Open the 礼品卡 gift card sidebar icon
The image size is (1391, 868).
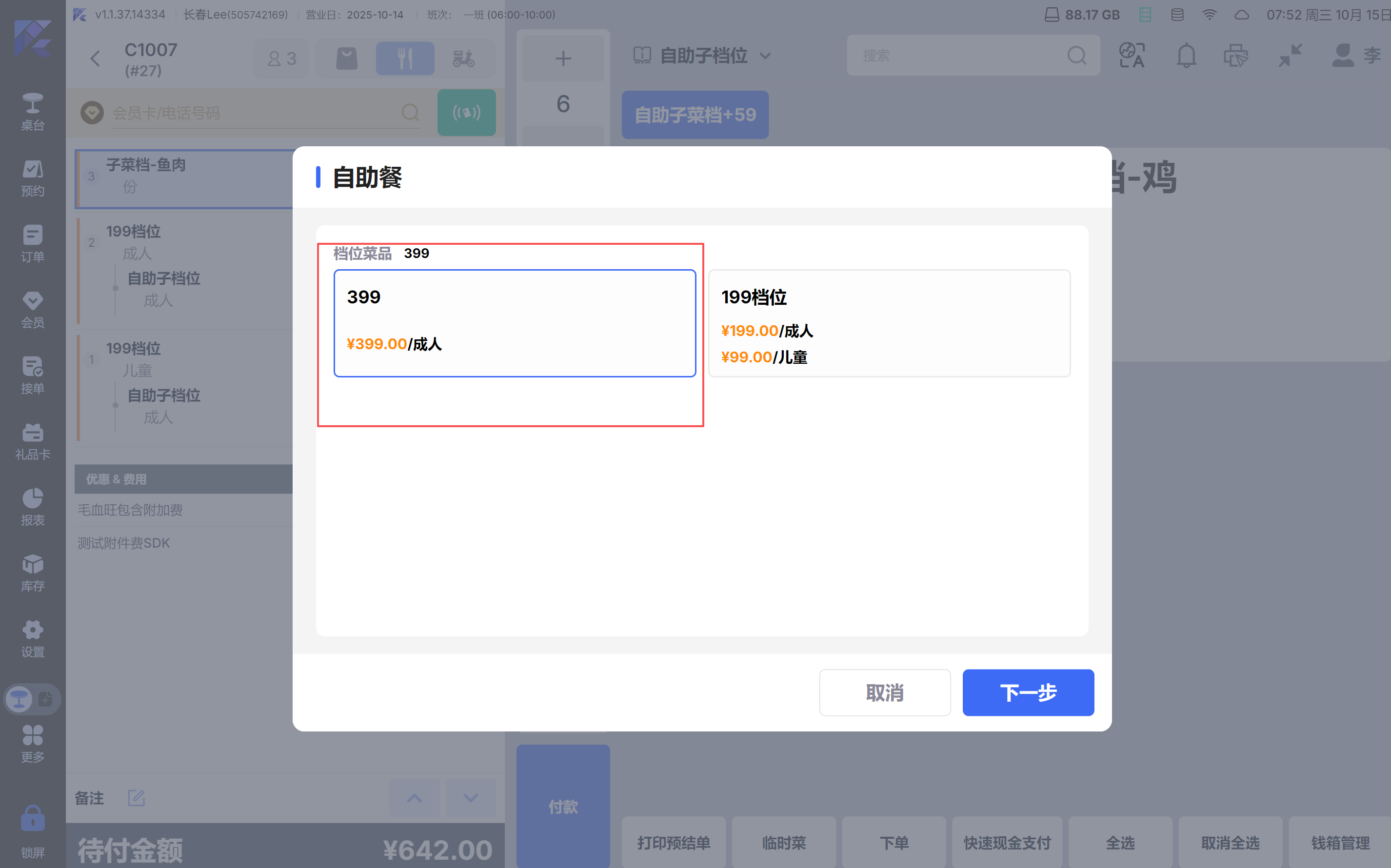coord(32,441)
